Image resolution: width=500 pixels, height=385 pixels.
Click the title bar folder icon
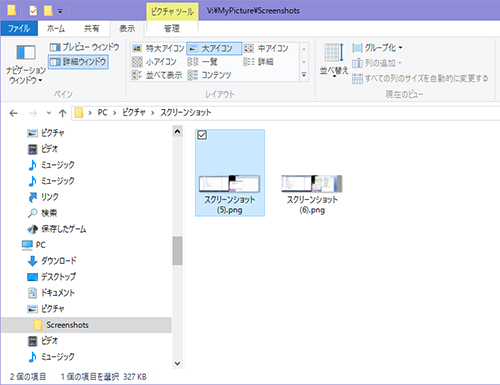click(12, 11)
